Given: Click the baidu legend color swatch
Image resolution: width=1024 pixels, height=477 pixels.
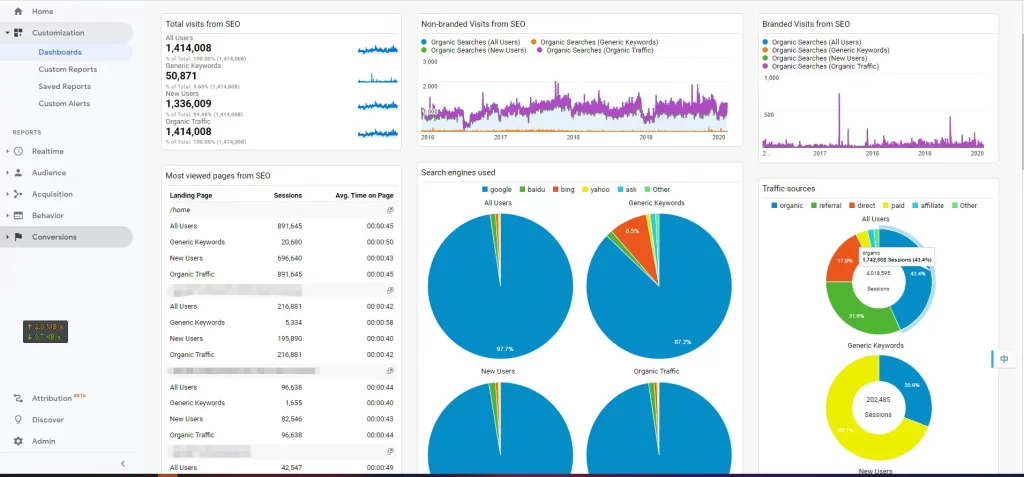Looking at the screenshot, I should (x=522, y=189).
